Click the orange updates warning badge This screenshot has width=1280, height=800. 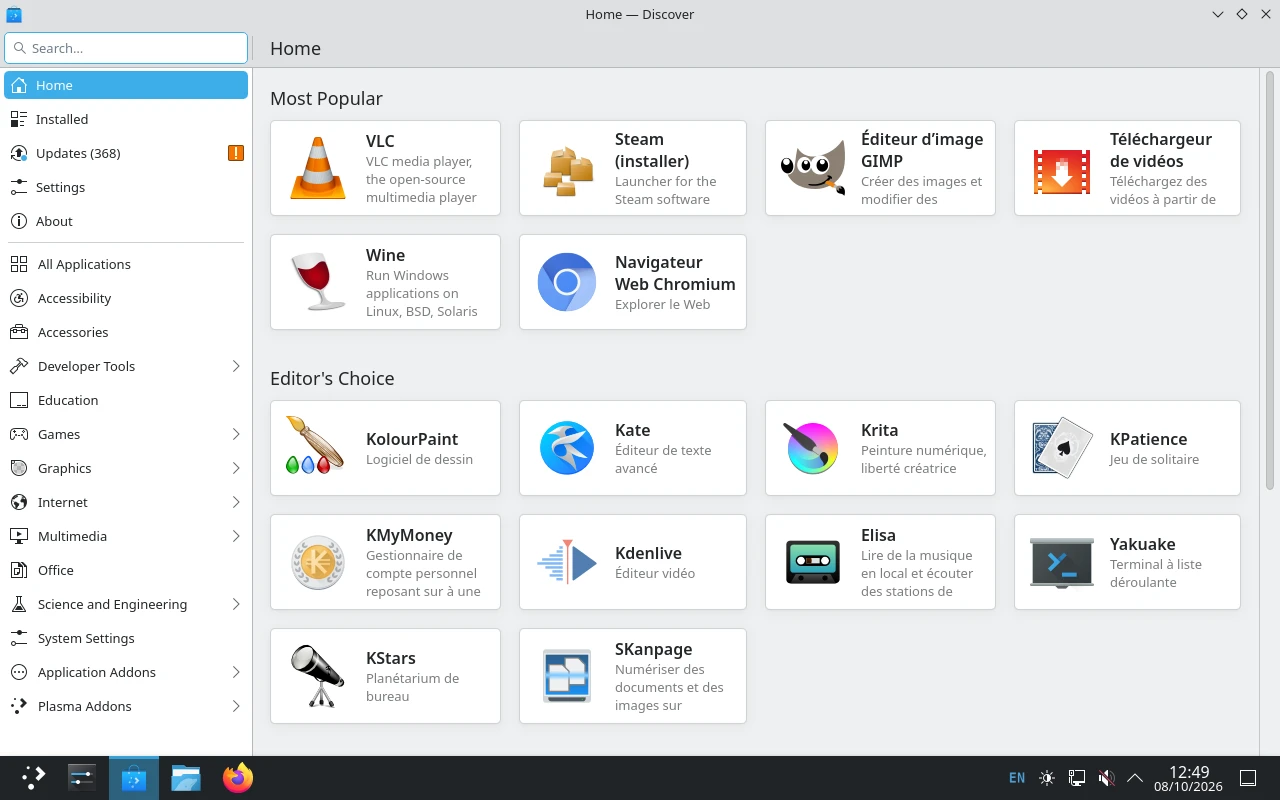[236, 153]
